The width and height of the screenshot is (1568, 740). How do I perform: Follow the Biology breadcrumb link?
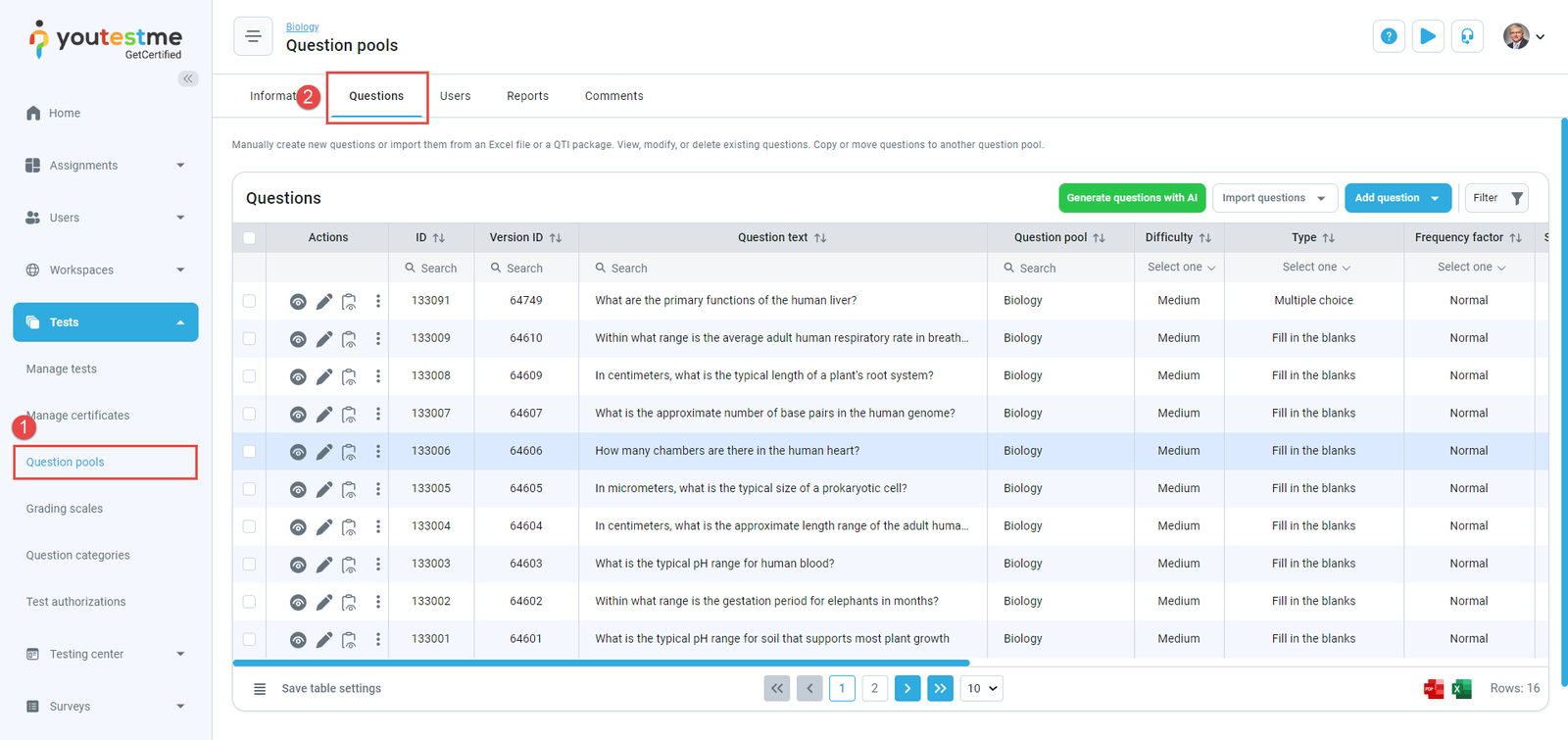(x=302, y=26)
